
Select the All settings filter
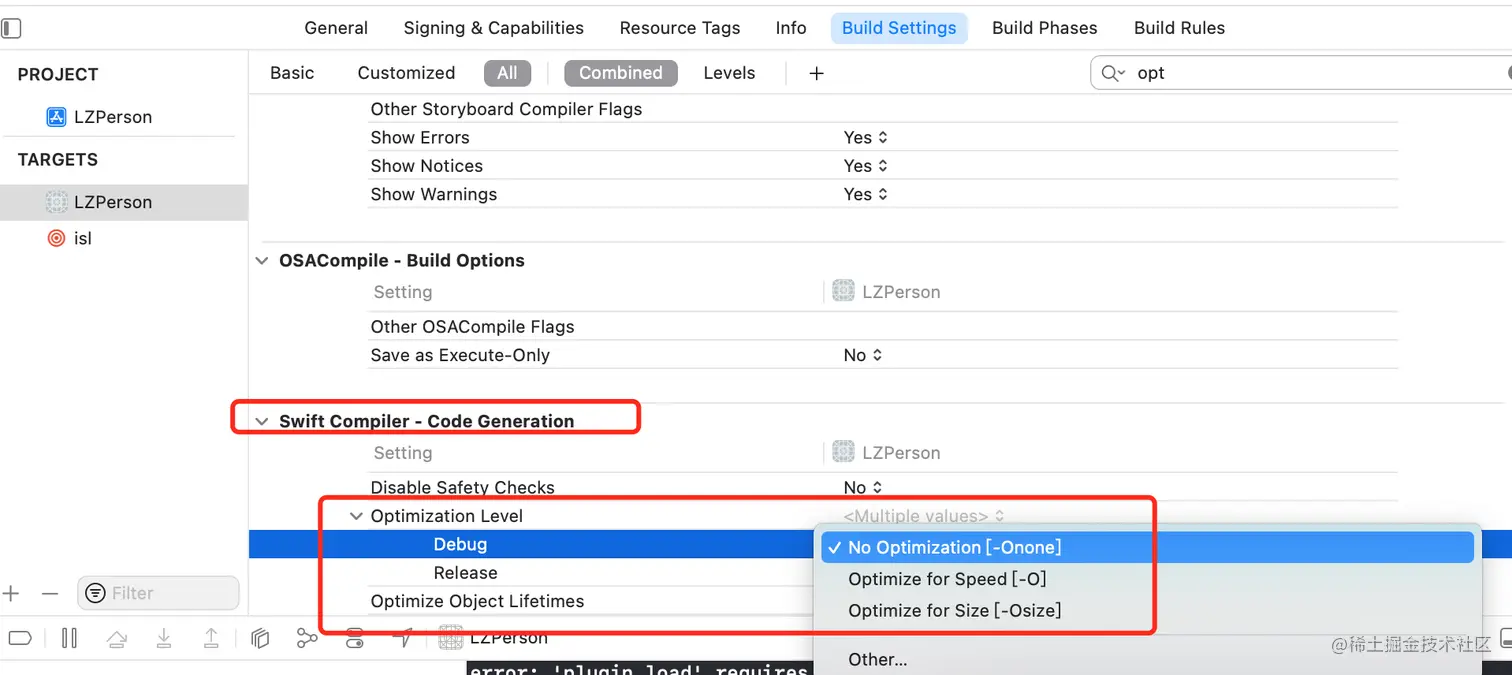507,73
